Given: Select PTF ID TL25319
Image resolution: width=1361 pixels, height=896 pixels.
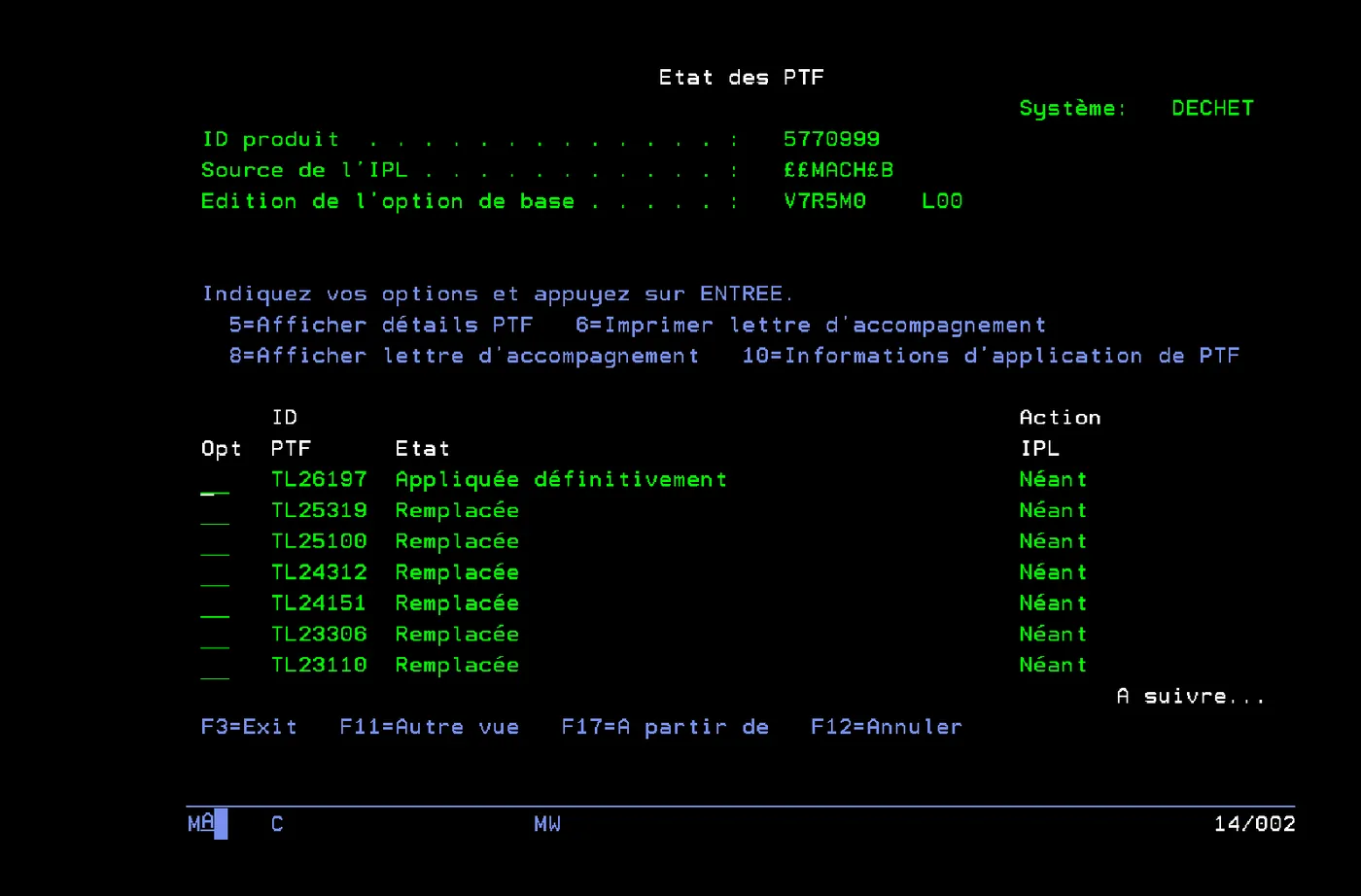Looking at the screenshot, I should click(x=319, y=510).
